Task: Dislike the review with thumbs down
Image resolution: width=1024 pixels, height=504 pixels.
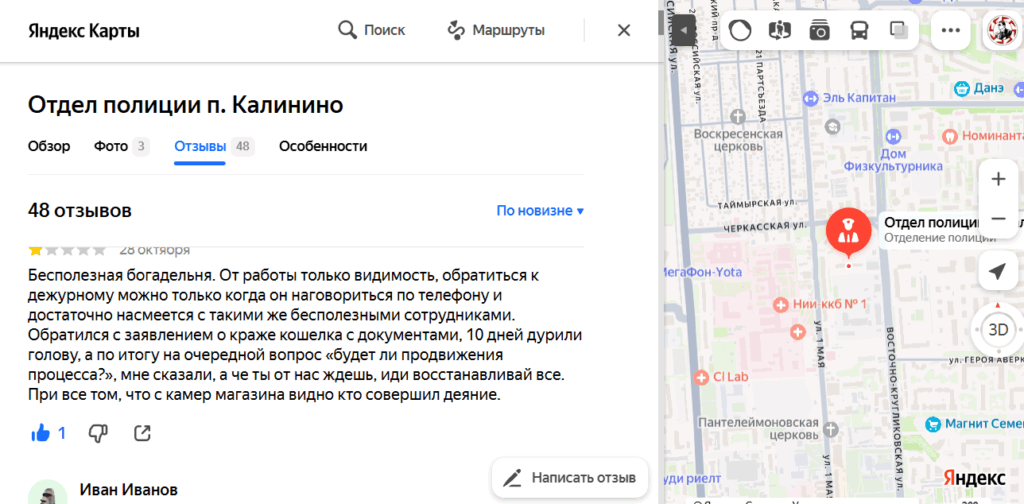Action: coord(98,433)
